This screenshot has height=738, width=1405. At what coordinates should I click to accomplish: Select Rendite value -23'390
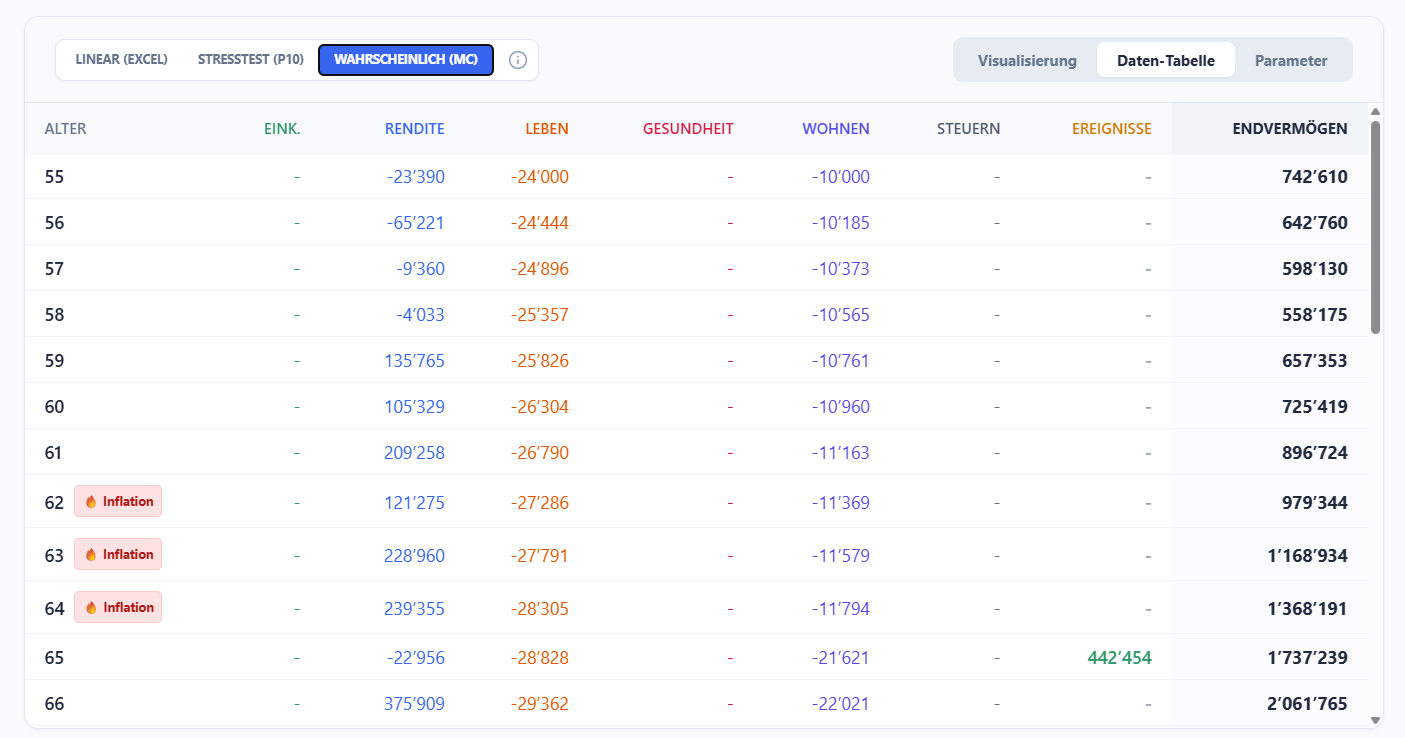coord(416,177)
